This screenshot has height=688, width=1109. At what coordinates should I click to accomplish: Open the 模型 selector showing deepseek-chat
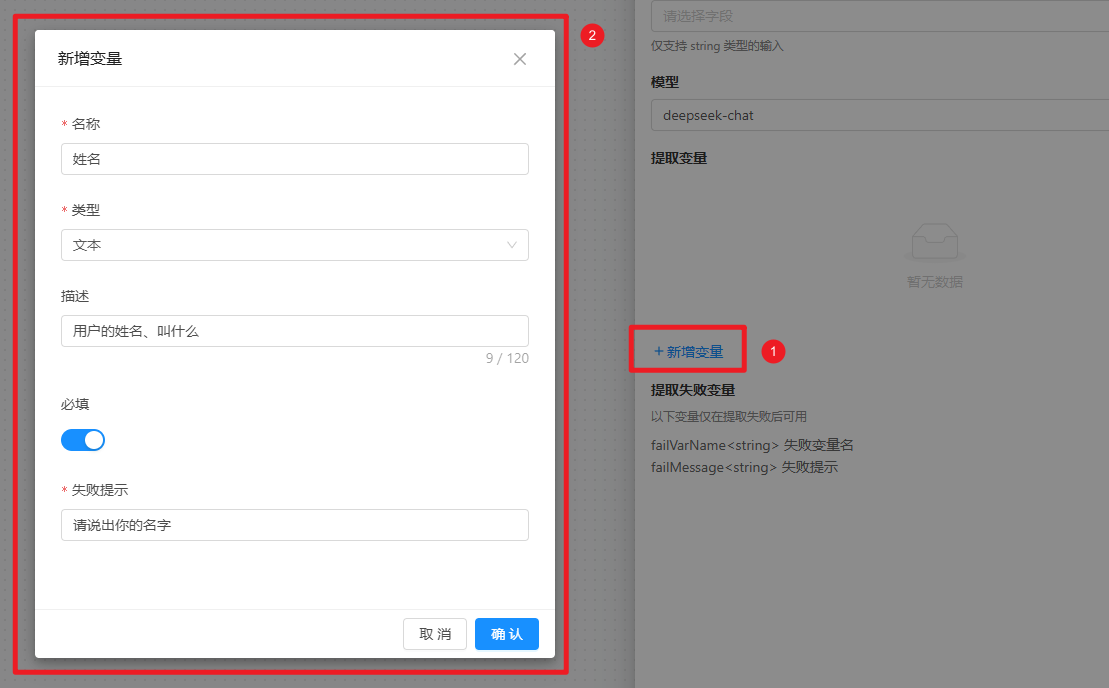[870, 115]
